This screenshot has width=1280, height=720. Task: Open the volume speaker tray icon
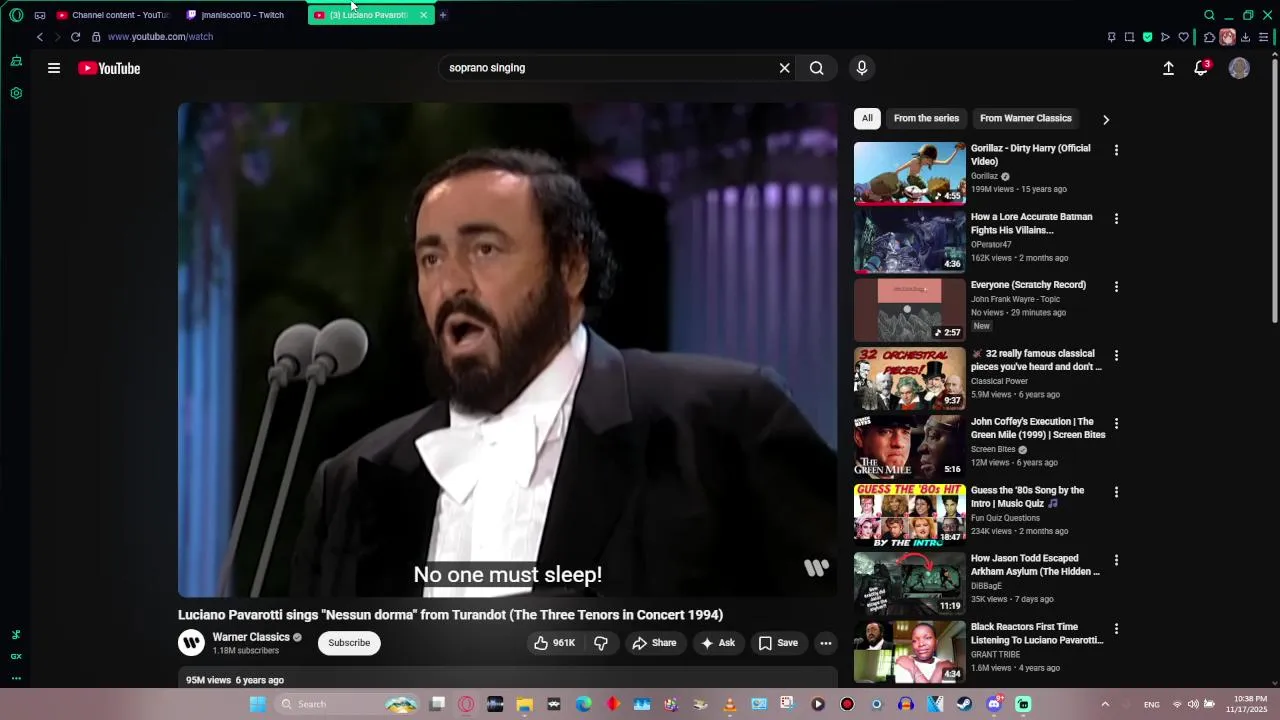(x=1193, y=704)
